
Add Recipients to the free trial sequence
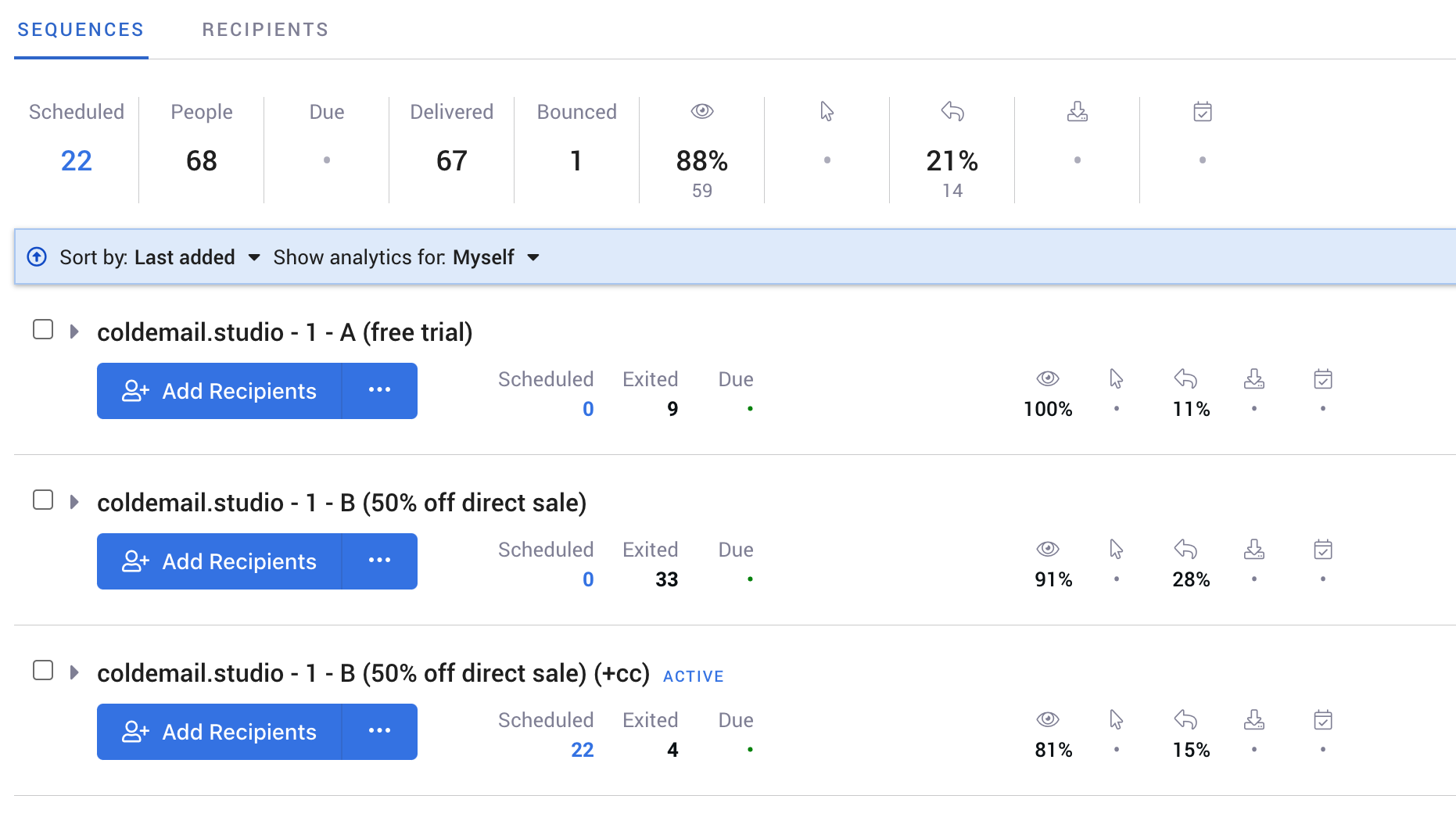click(219, 391)
